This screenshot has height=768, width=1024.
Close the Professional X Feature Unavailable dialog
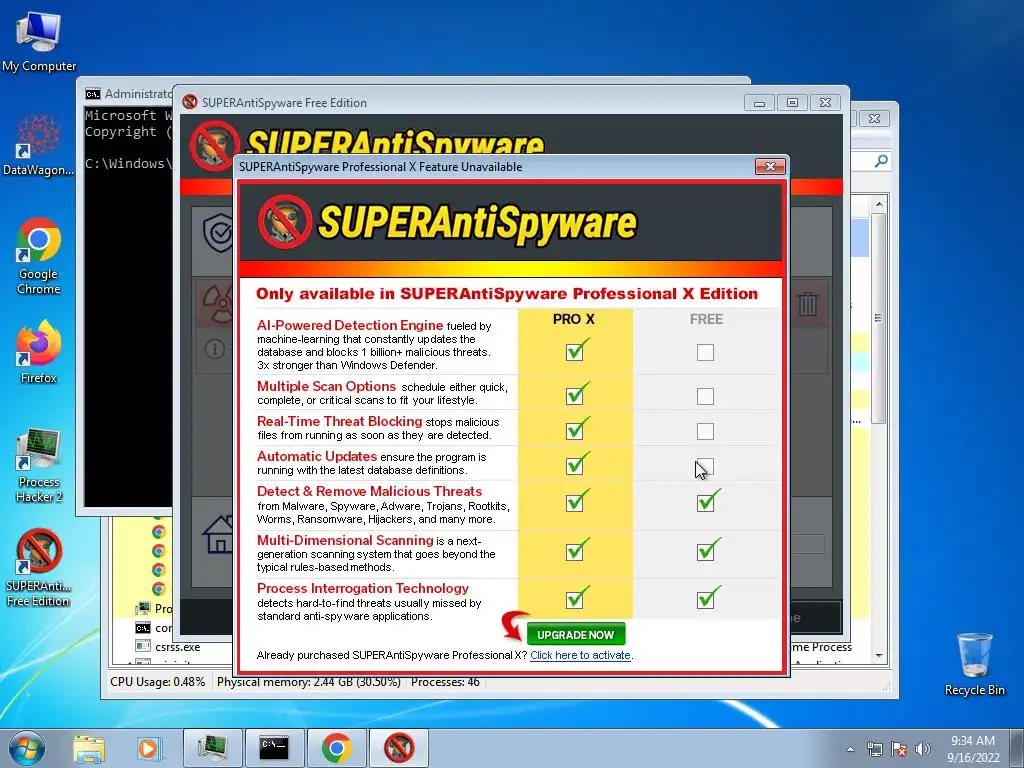770,167
